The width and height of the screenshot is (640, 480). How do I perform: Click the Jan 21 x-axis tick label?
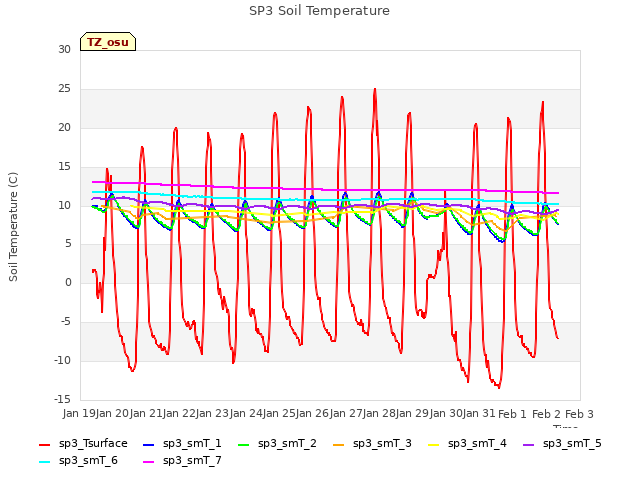(x=146, y=413)
